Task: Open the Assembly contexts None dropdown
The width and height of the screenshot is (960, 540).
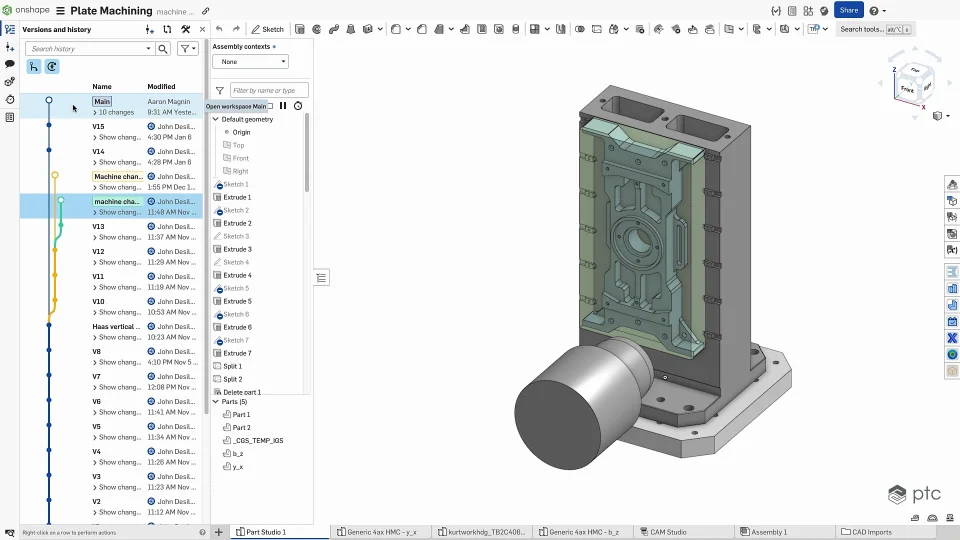Action: point(250,62)
